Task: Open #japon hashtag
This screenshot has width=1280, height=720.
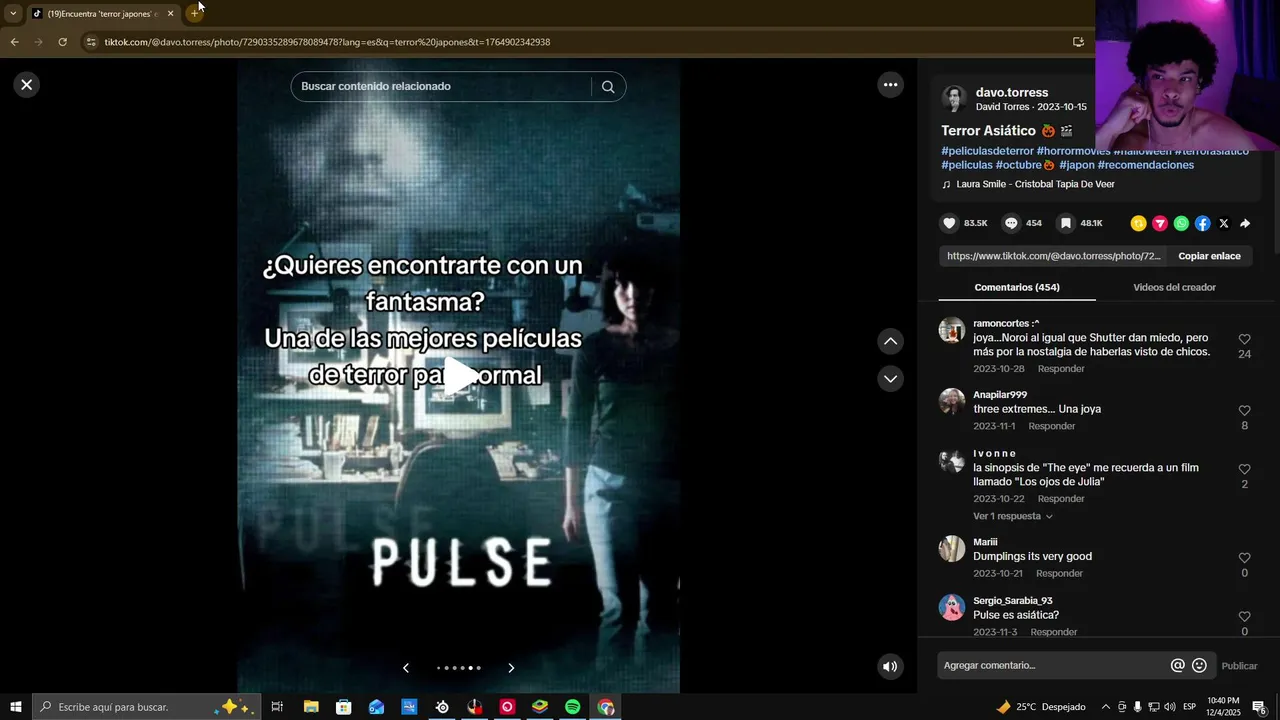Action: 1077,165
